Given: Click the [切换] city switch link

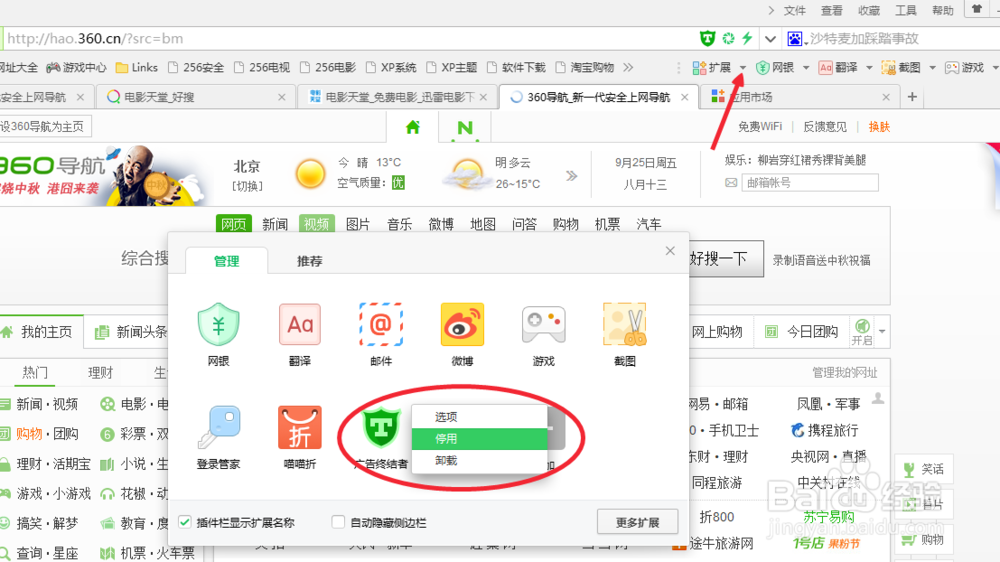Looking at the screenshot, I should pyautogui.click(x=247, y=186).
